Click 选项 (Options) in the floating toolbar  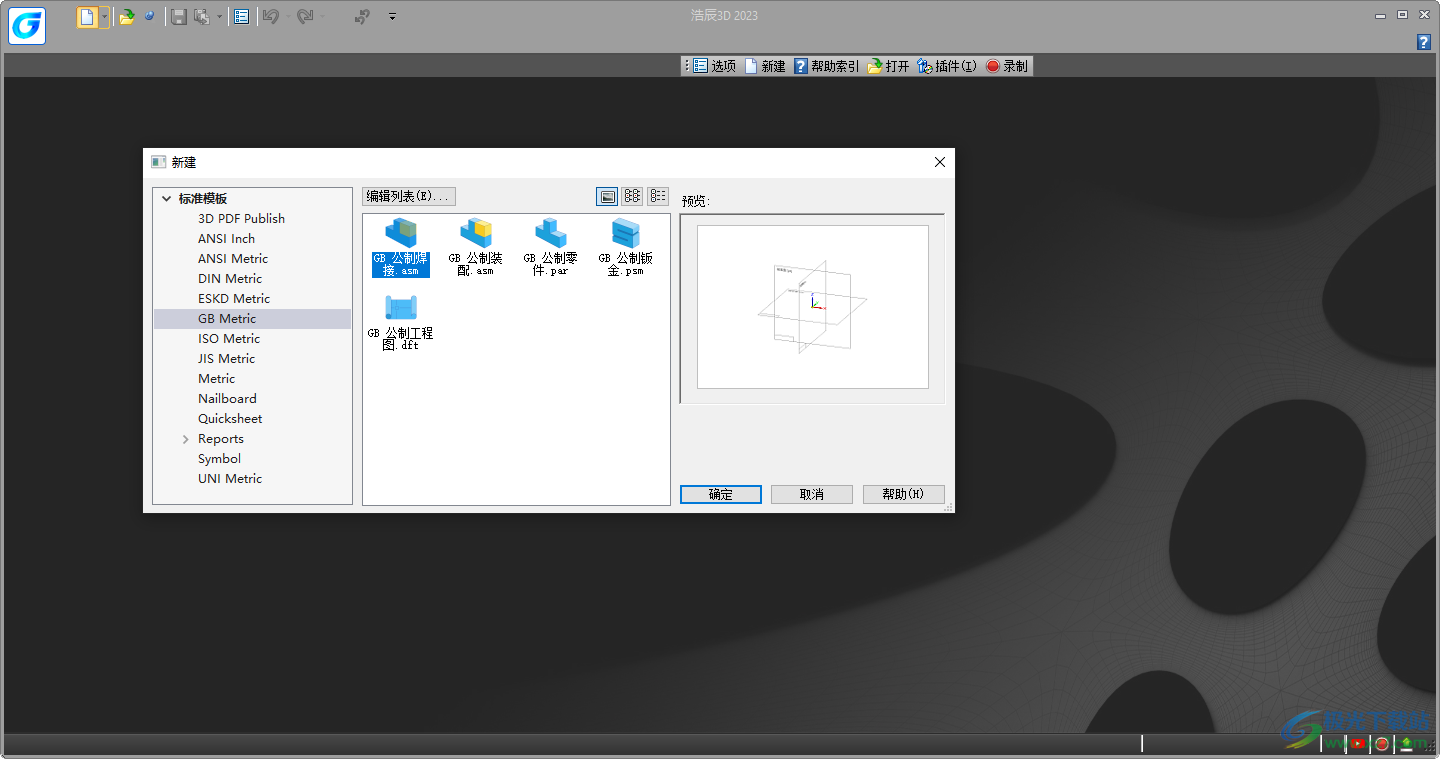715,66
